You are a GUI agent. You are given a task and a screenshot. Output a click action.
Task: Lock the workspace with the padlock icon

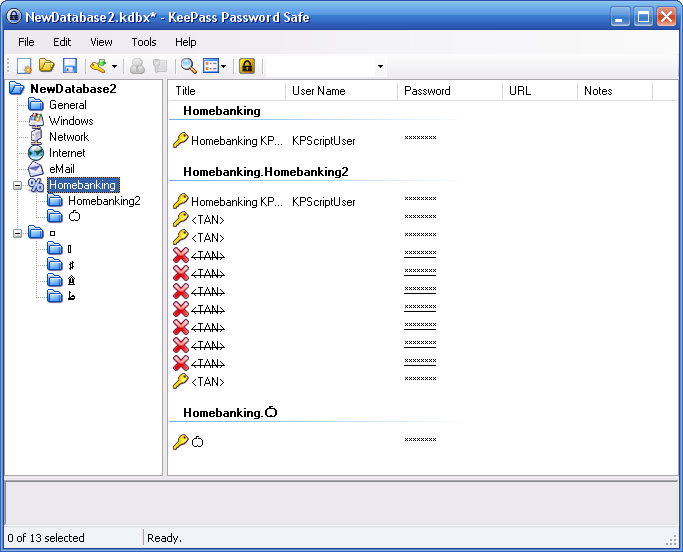click(x=247, y=66)
